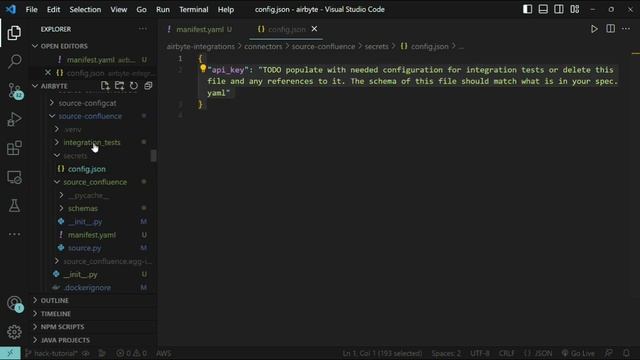The image size is (640, 360).
Task: Change the CRLF end of line sequence
Action: coord(507,353)
